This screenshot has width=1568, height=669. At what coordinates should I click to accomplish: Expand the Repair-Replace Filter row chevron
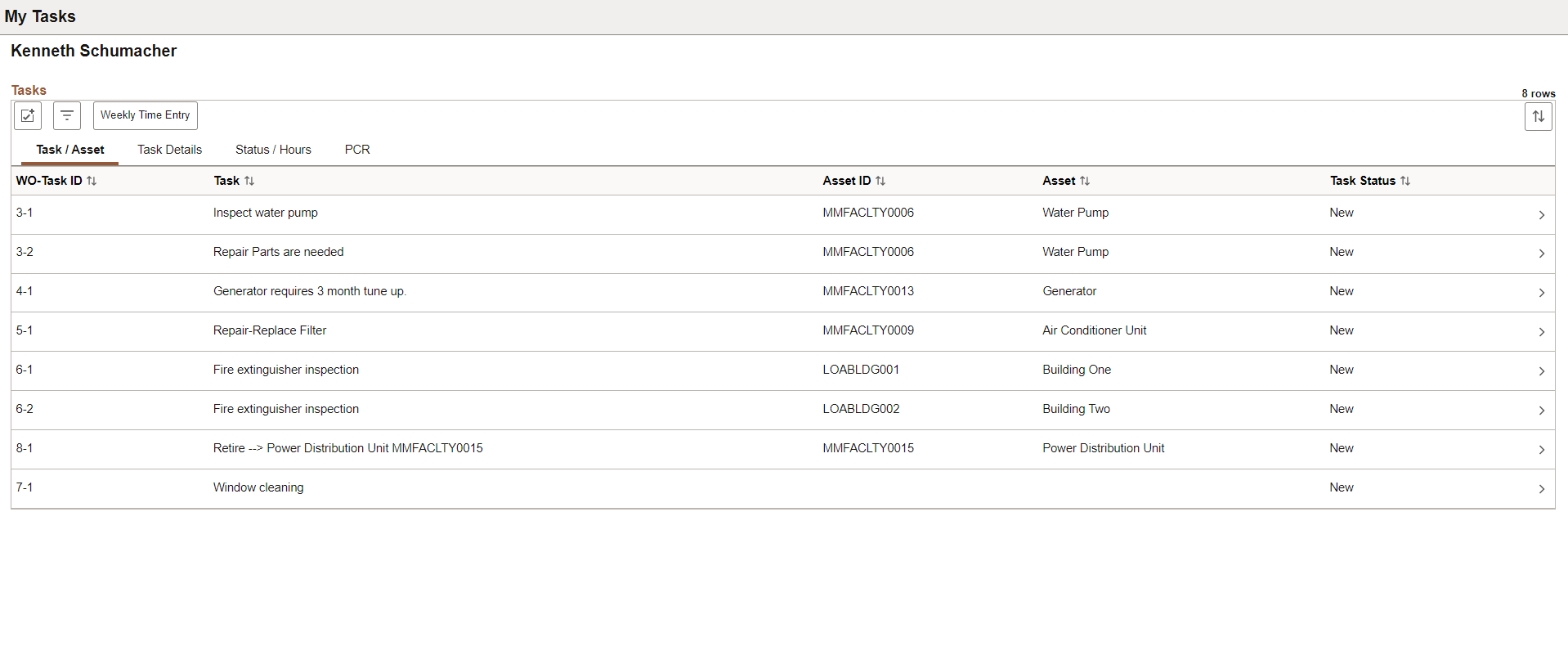(x=1541, y=332)
